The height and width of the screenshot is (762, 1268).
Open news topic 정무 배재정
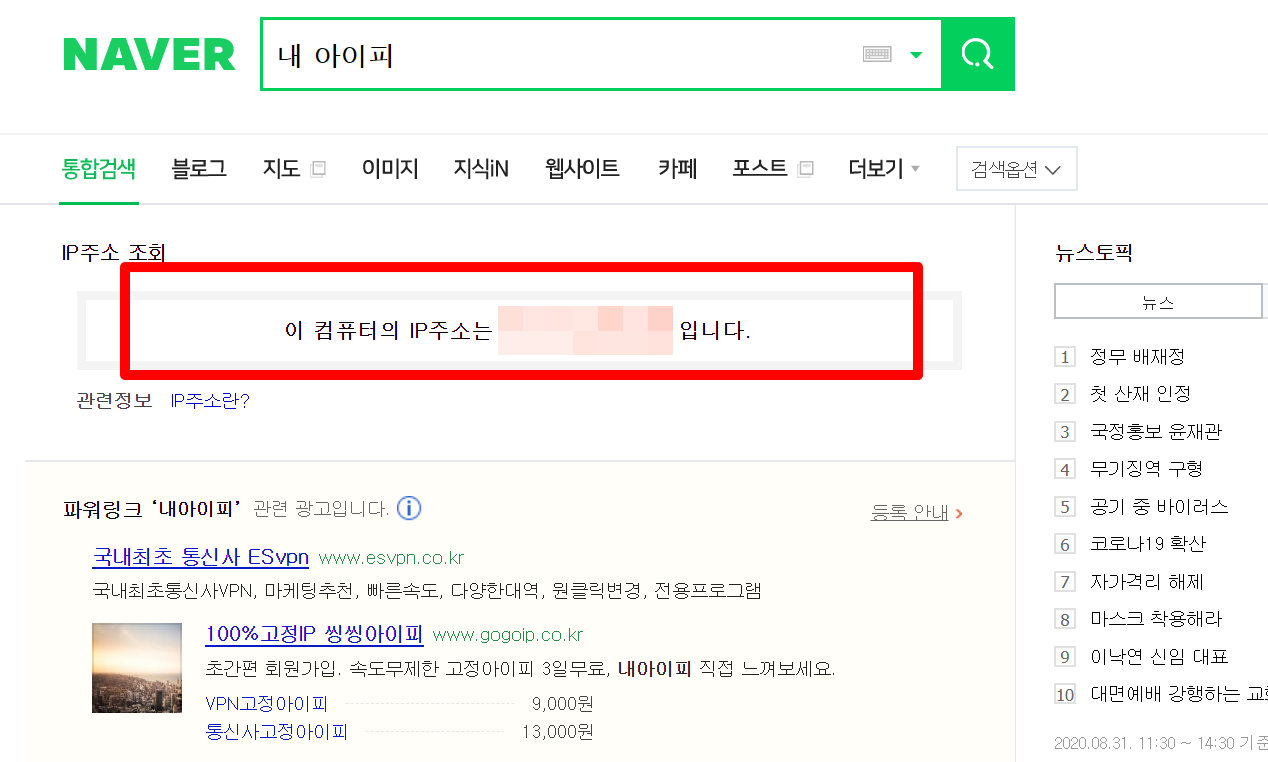(x=1137, y=357)
